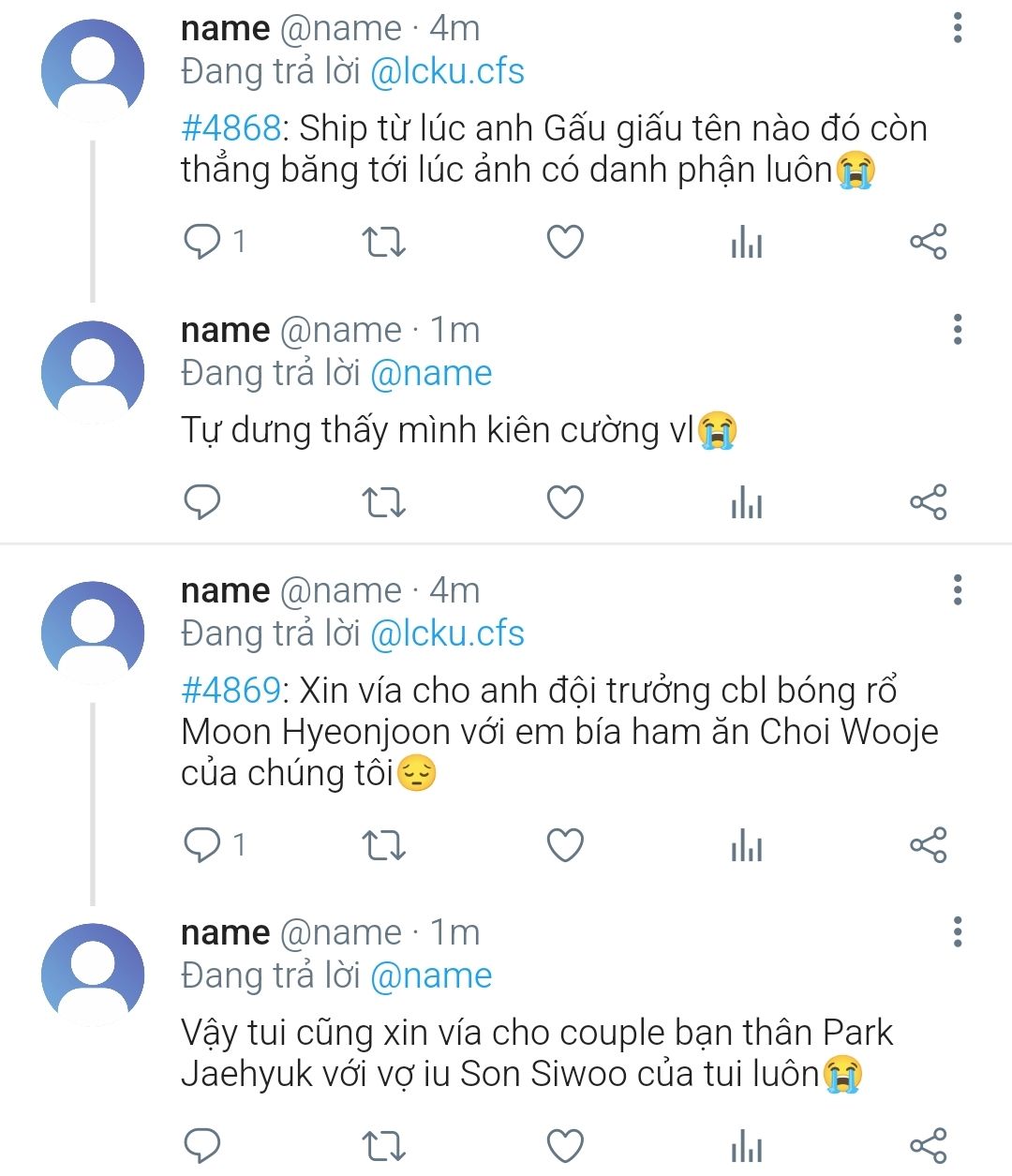Viewport: 1012px width, 1176px height.
Task: Reply to the Park Jaehyuk tweet
Action: (202, 1145)
